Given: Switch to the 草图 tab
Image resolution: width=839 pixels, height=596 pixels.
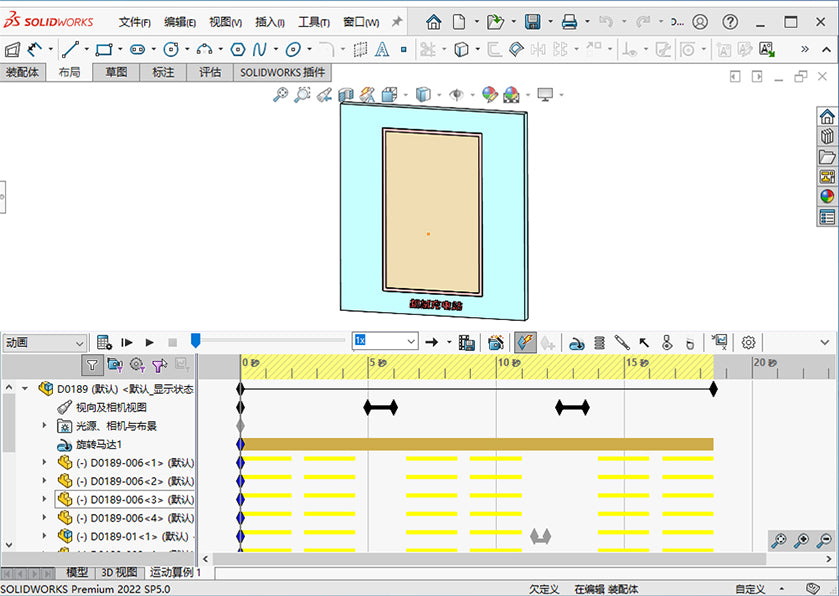Looking at the screenshot, I should [116, 72].
